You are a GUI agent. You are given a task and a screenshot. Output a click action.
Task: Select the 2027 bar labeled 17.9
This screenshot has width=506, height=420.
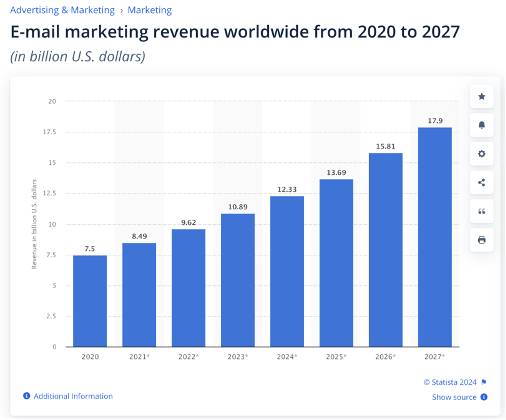(x=435, y=237)
